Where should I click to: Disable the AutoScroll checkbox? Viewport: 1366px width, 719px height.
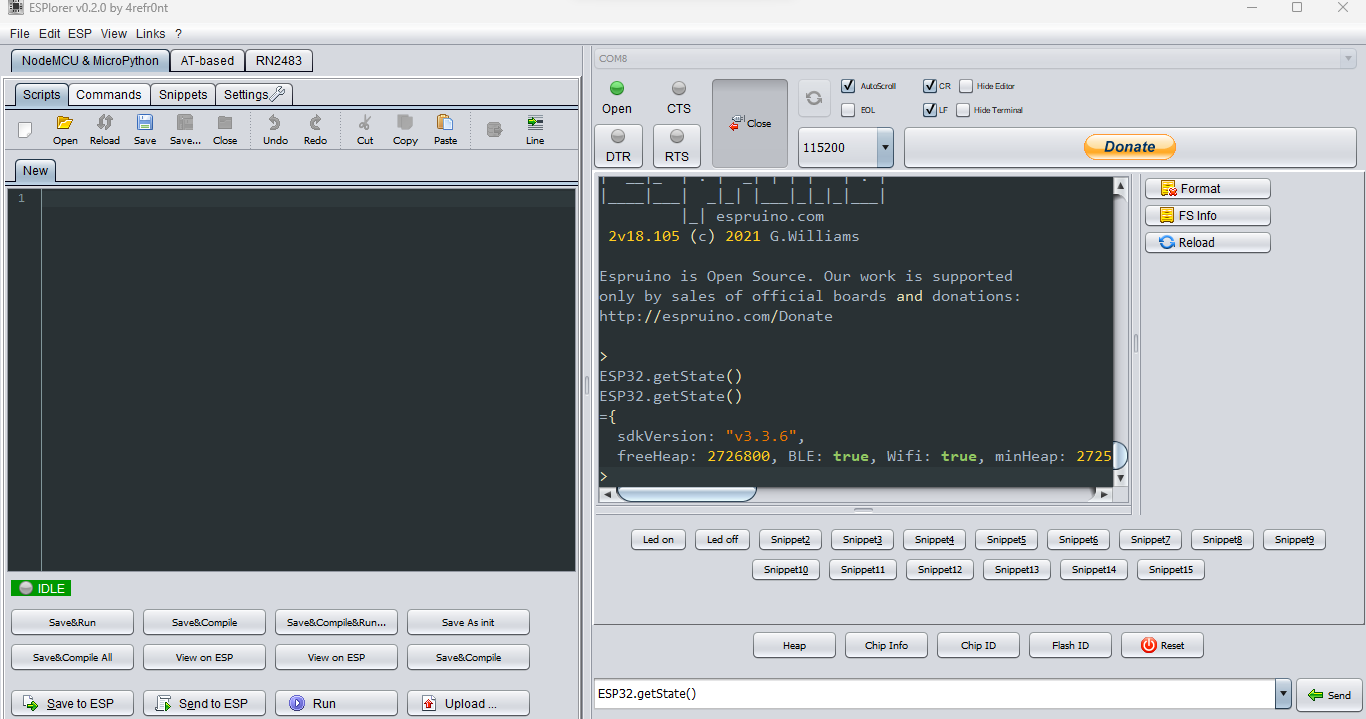pyautogui.click(x=848, y=86)
